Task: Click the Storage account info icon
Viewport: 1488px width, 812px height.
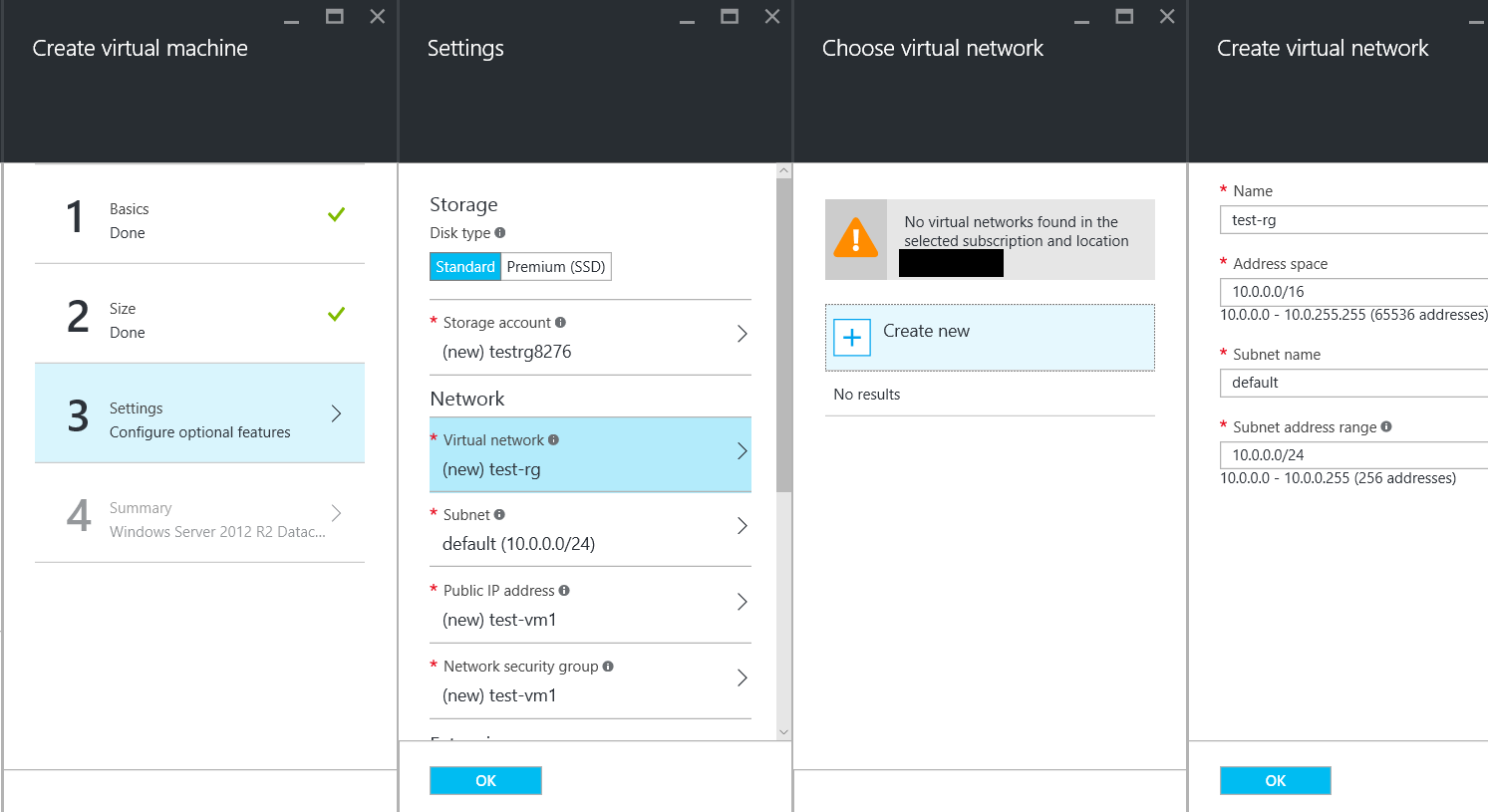Action: (x=560, y=322)
